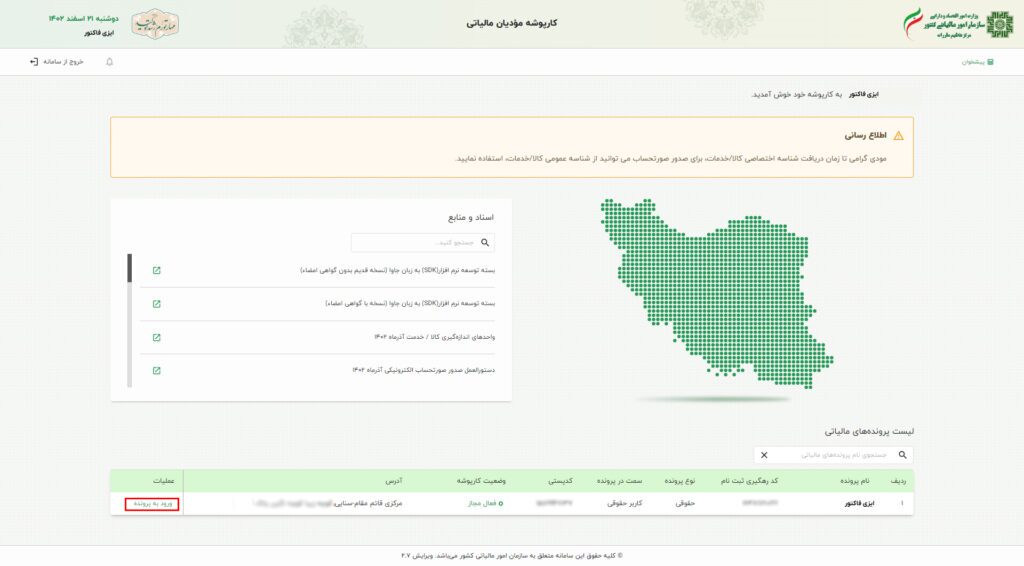Viewport: 1024px width, 566px height.
Task: Click the کدپستی column header
Action: [560, 481]
